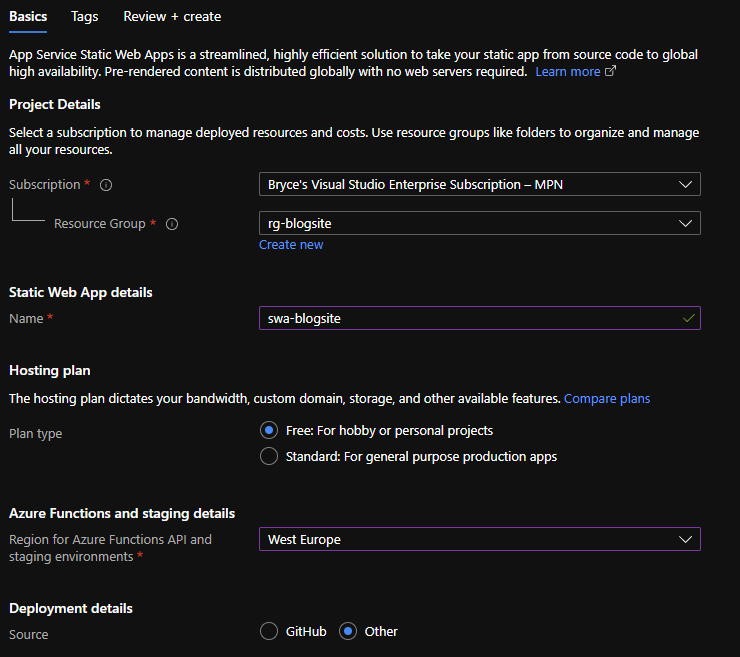Screen dimensions: 740x657
Task: Choose Other as deployment source
Action: (348, 631)
